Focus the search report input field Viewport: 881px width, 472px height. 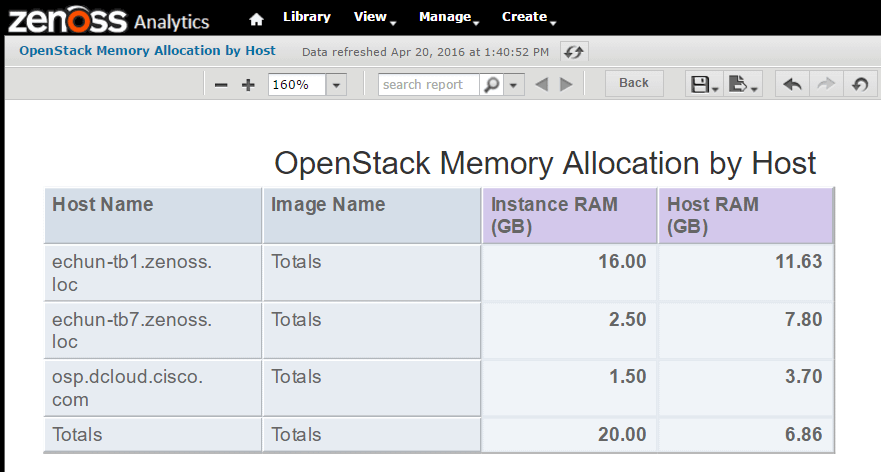[x=429, y=85]
